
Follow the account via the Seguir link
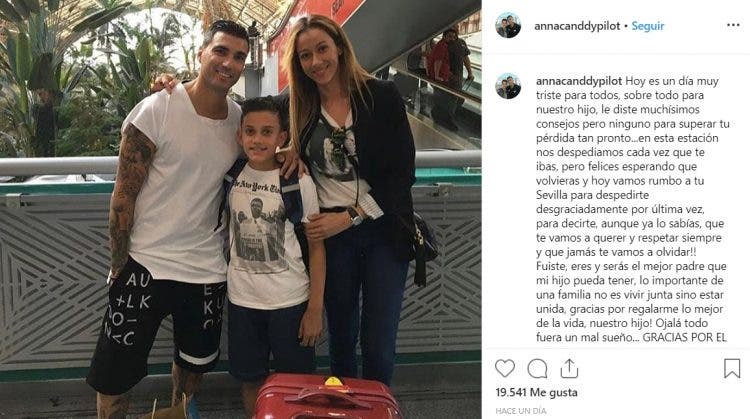click(x=648, y=26)
